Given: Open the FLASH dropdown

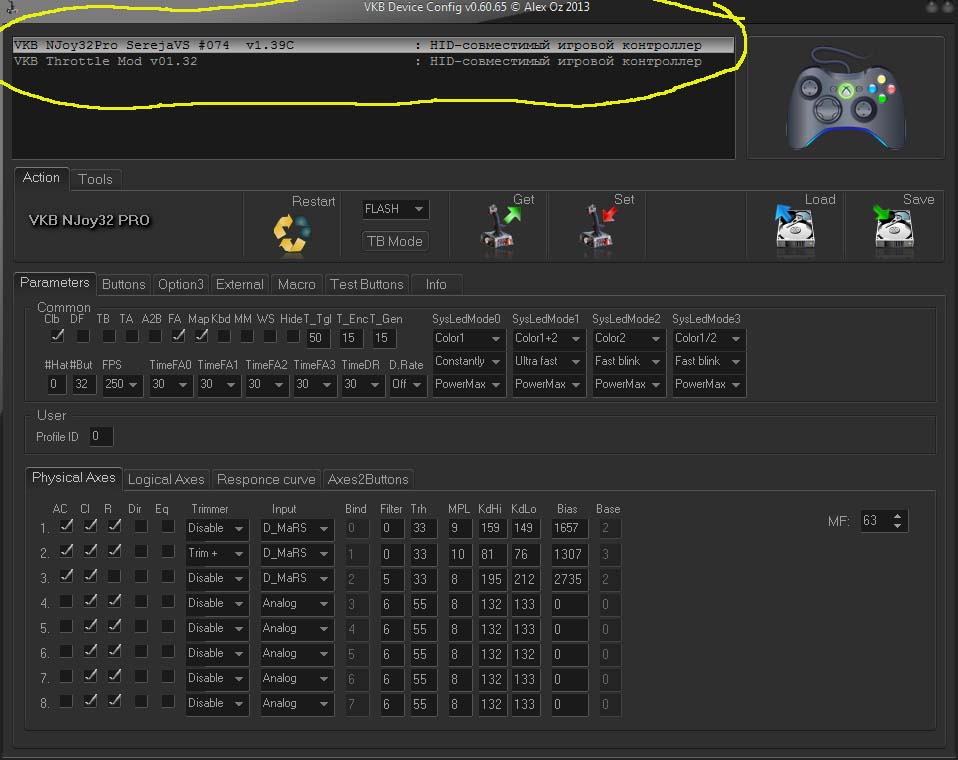Looking at the screenshot, I should click(395, 209).
